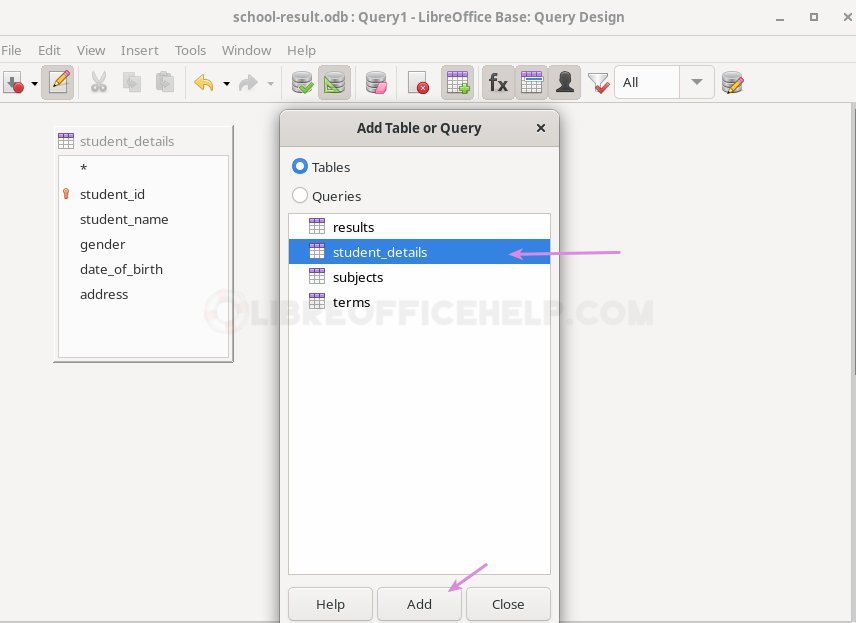The image size is (856, 623).
Task: Open the View menu
Action: (91, 50)
